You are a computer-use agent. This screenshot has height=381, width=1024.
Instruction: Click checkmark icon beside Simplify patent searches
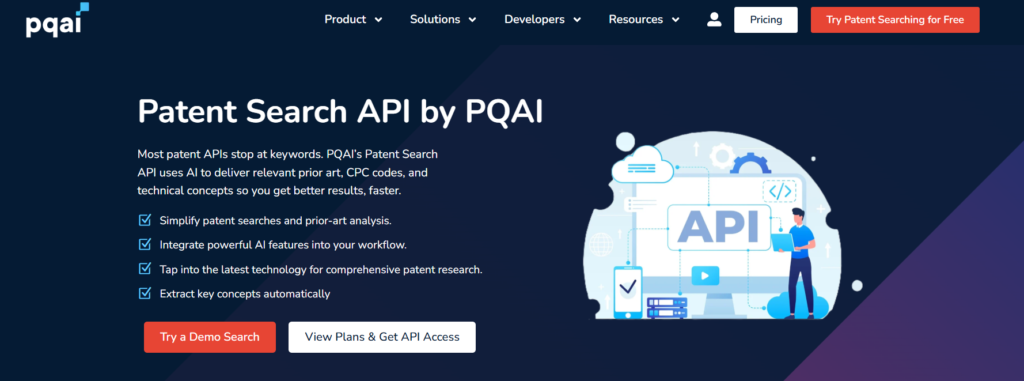pyautogui.click(x=145, y=220)
